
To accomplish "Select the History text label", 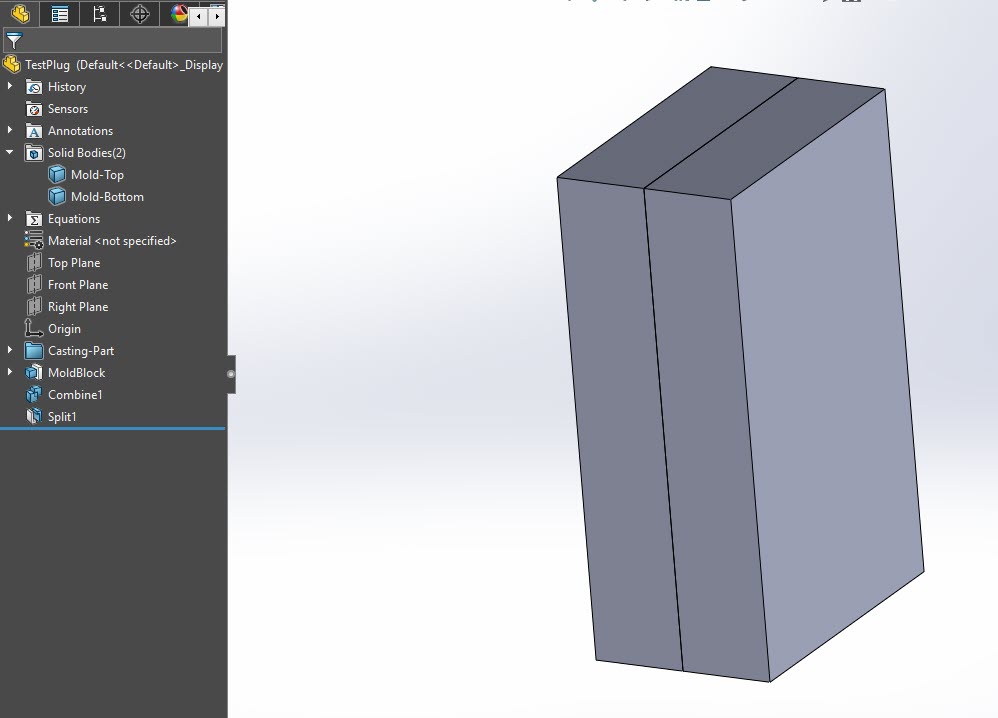I will pyautogui.click(x=67, y=87).
